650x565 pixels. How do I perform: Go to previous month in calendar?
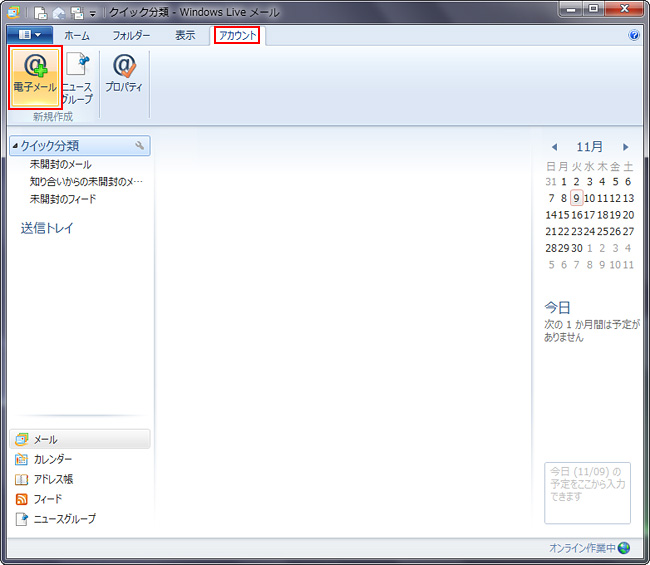[554, 147]
